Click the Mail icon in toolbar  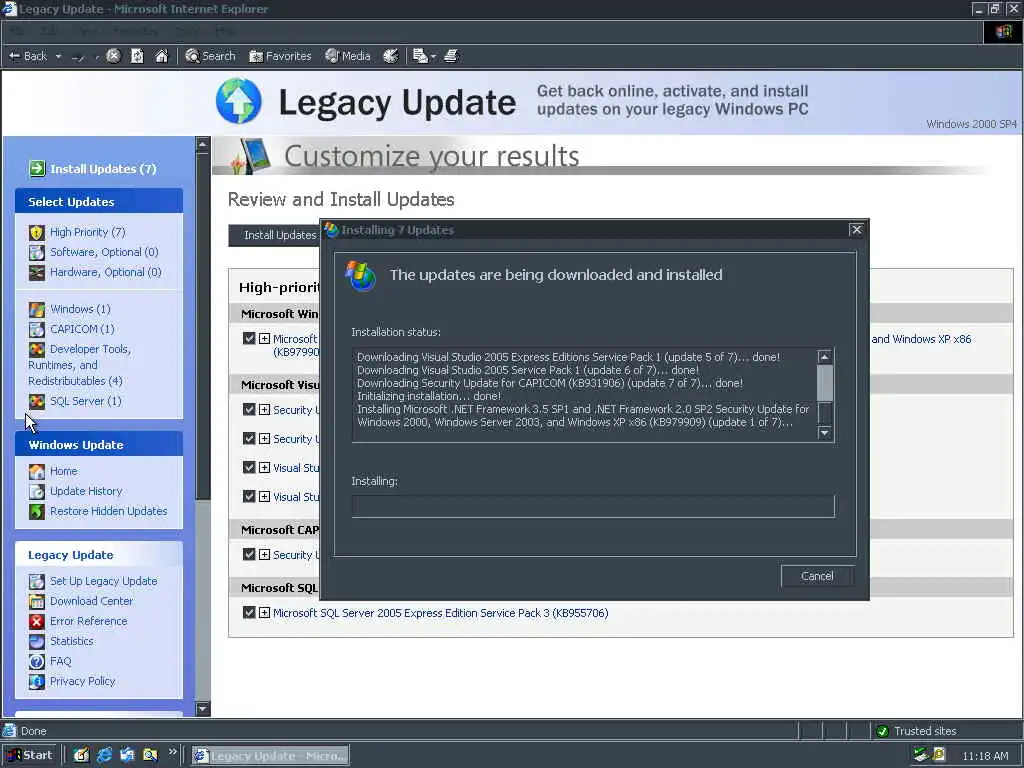pyautogui.click(x=420, y=56)
